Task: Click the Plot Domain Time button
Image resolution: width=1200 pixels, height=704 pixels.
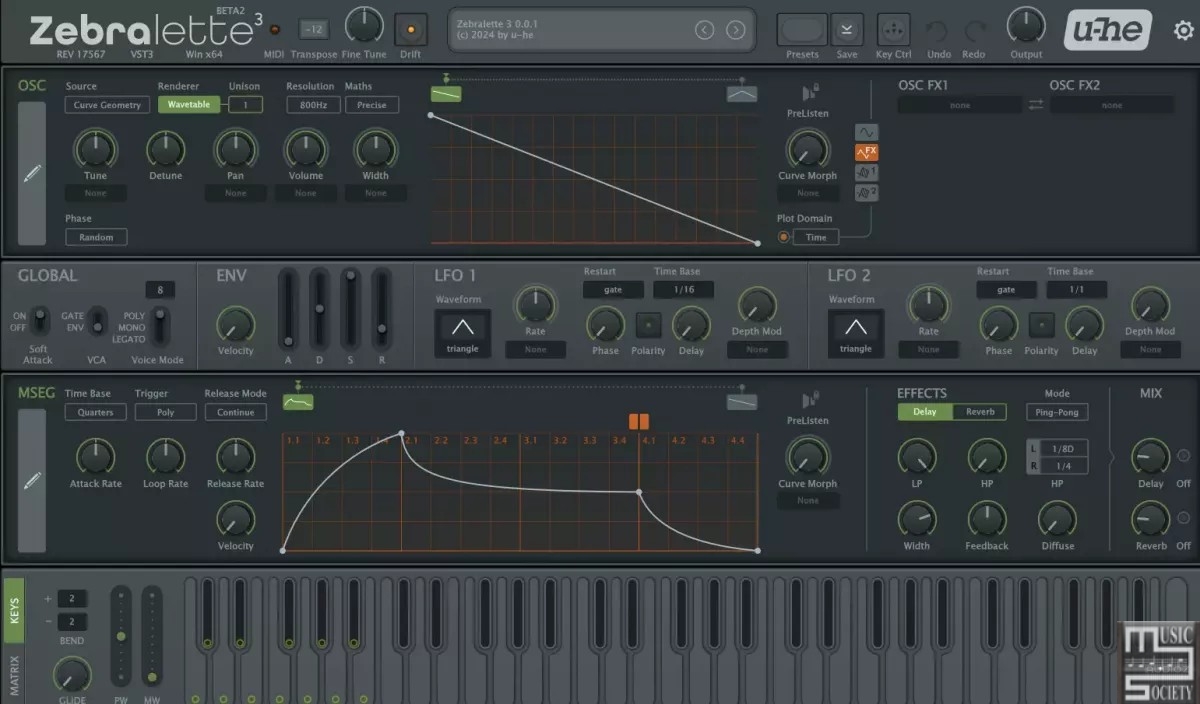Action: [x=816, y=237]
